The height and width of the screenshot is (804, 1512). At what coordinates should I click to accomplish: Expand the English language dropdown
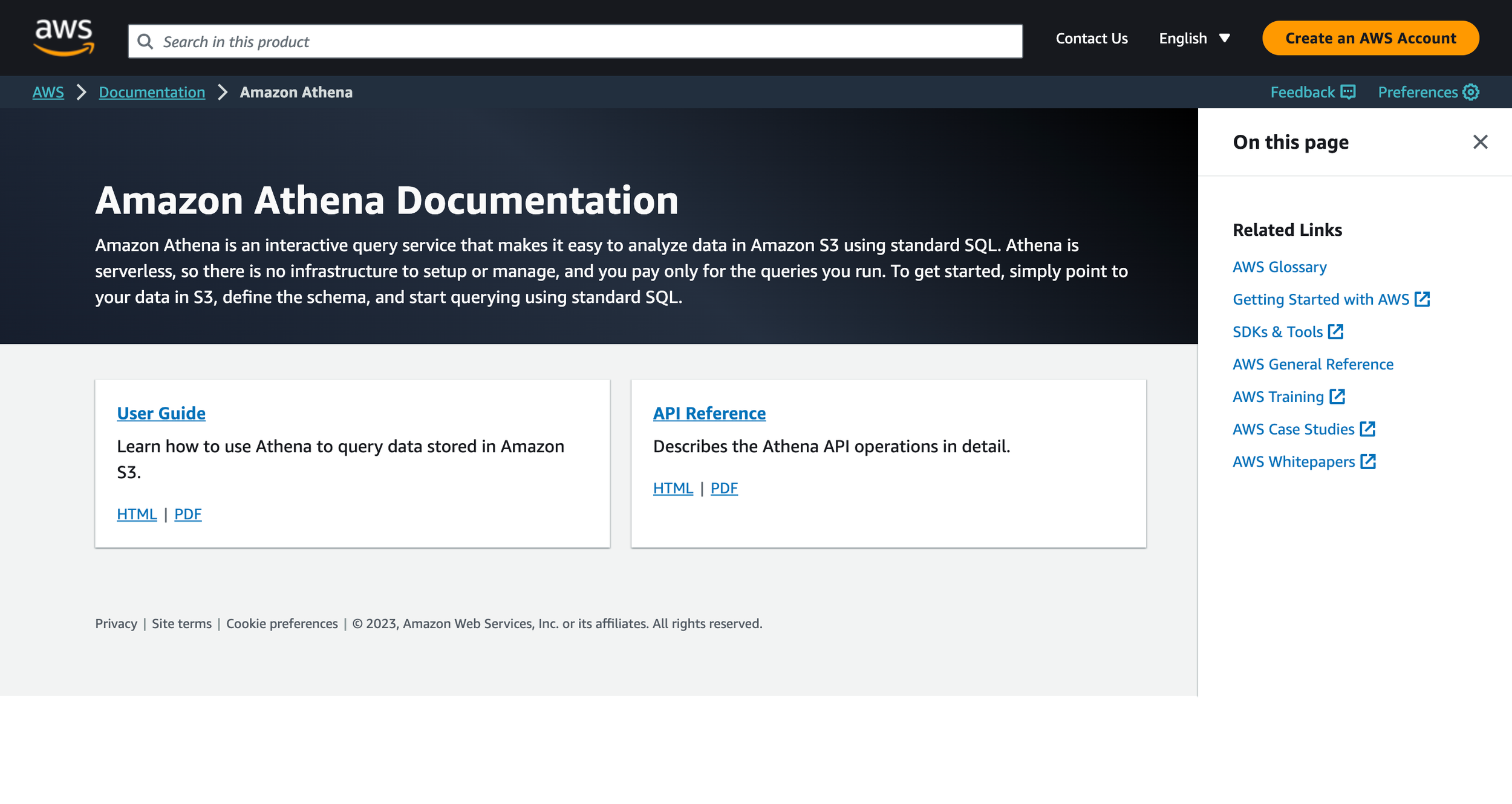click(1194, 39)
